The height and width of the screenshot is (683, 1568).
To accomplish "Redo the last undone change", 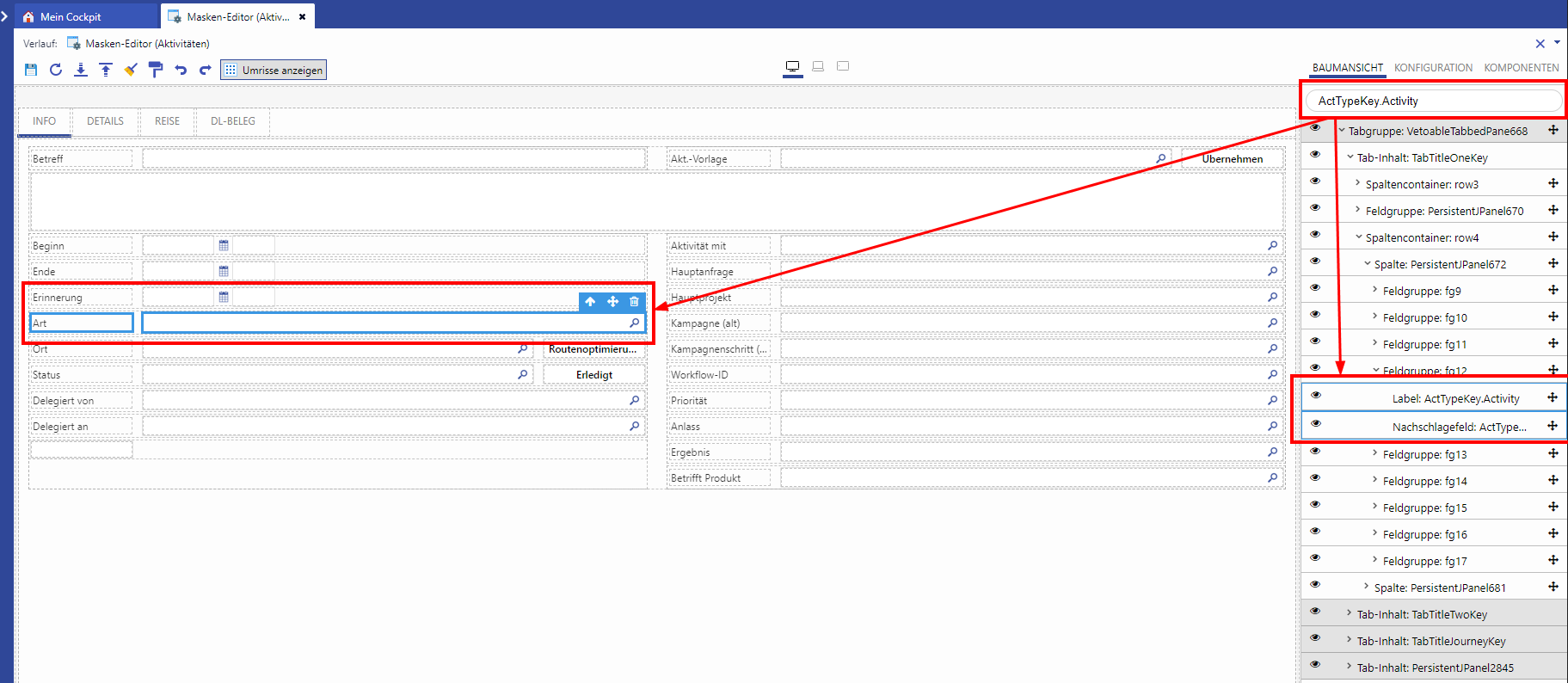I will [205, 70].
